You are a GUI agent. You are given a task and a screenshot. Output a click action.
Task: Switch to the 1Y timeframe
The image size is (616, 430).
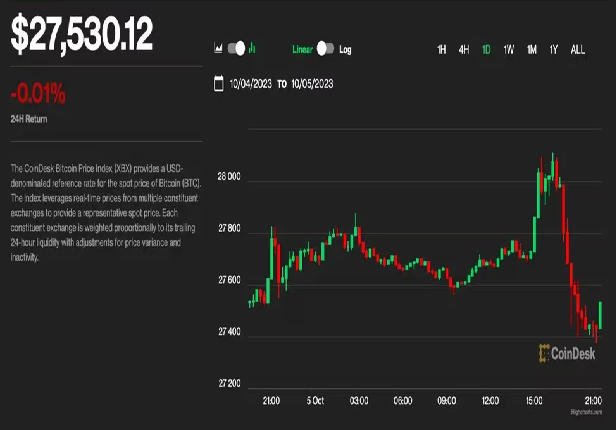[553, 48]
